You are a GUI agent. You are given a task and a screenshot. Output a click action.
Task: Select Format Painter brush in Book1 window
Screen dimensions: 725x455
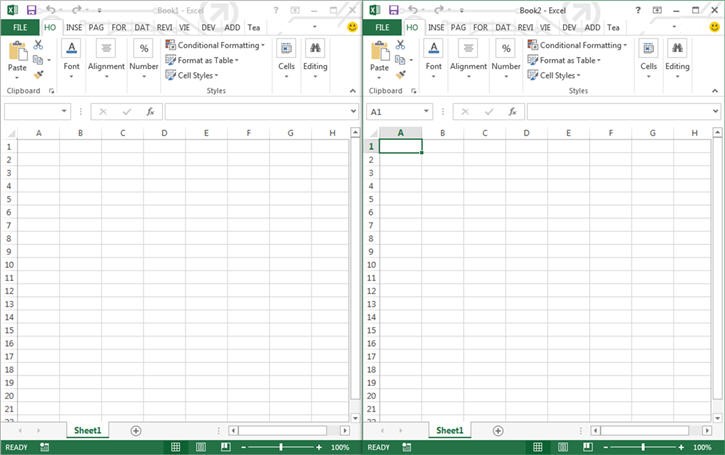coord(38,74)
